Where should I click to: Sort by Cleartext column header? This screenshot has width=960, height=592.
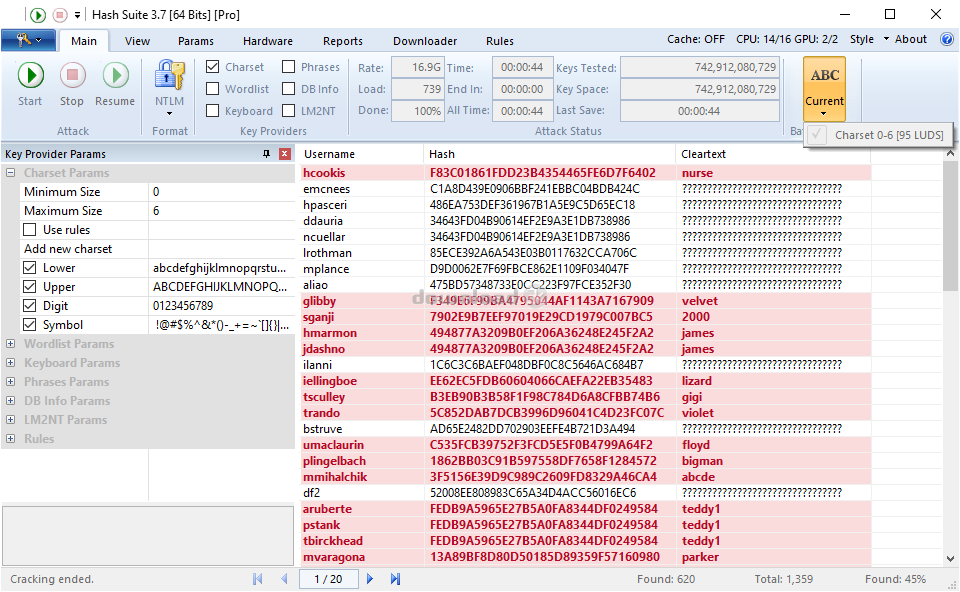(x=773, y=154)
